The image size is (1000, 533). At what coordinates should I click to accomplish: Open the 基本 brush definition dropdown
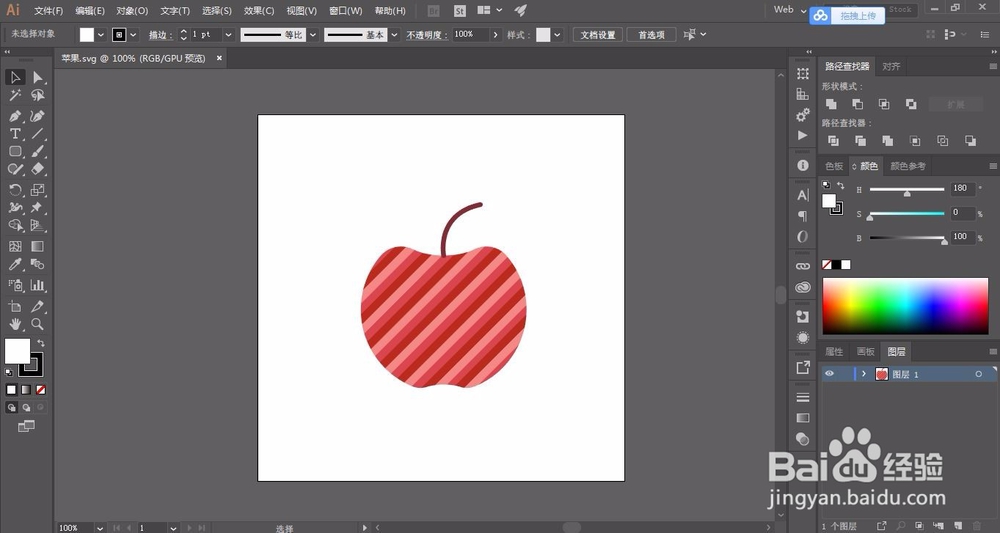point(394,35)
